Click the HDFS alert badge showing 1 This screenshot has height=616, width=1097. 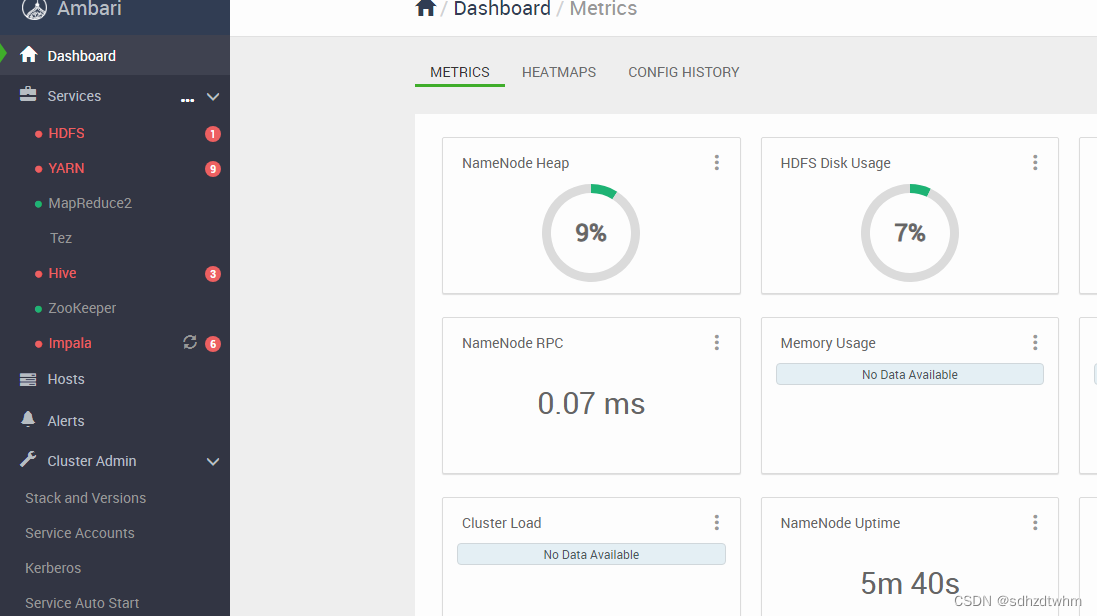pos(213,134)
